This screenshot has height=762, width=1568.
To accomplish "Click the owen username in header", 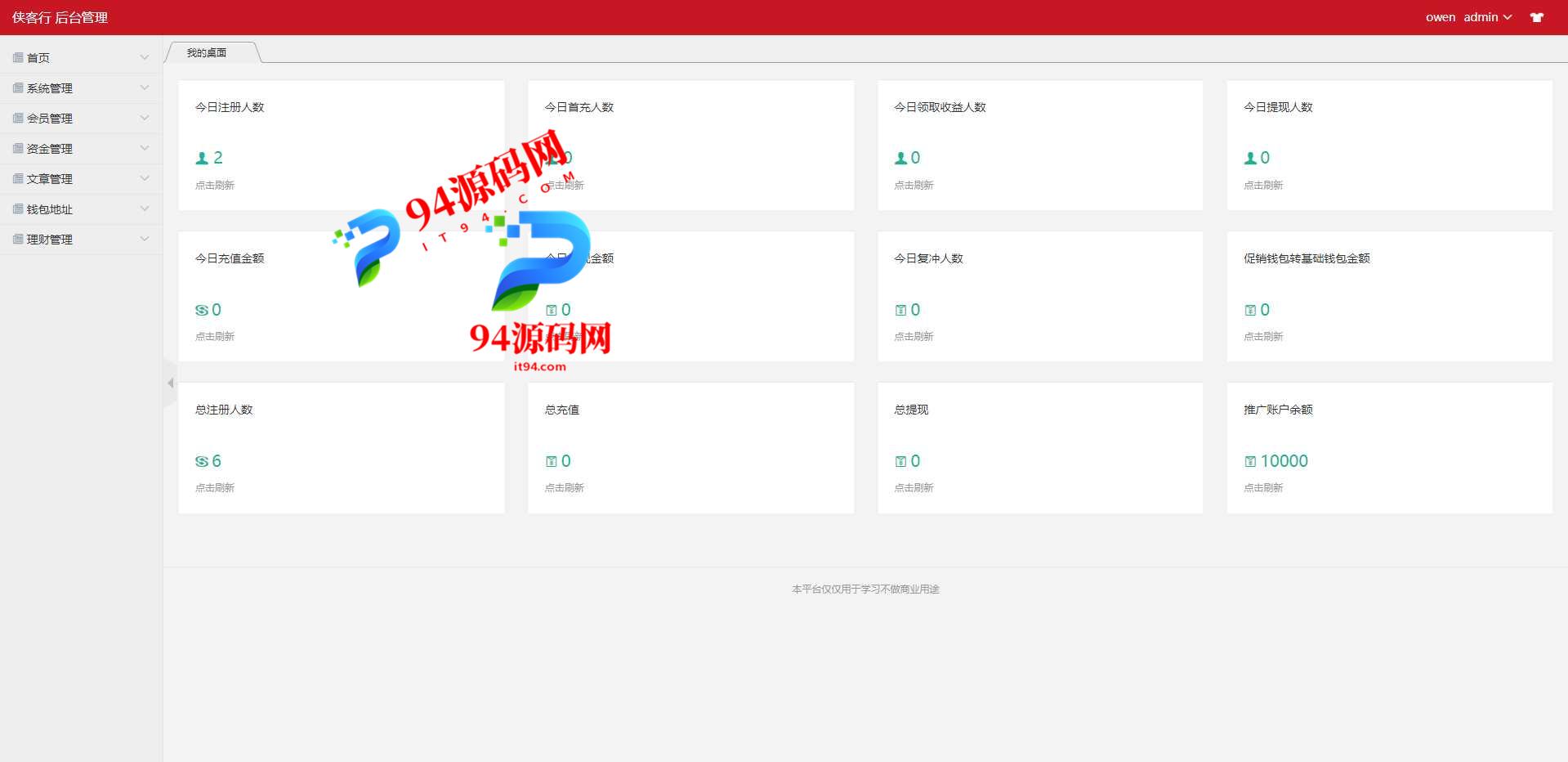I will pos(1441,17).
